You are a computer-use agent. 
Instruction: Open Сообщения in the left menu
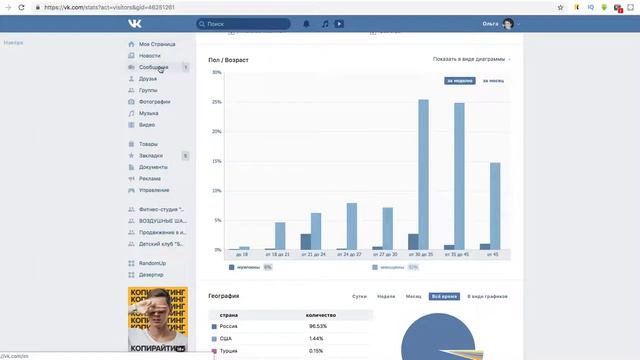click(153, 67)
